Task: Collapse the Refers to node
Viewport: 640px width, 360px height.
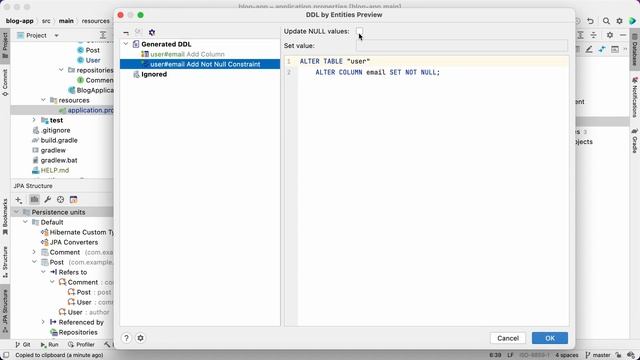Action: (x=43, y=272)
